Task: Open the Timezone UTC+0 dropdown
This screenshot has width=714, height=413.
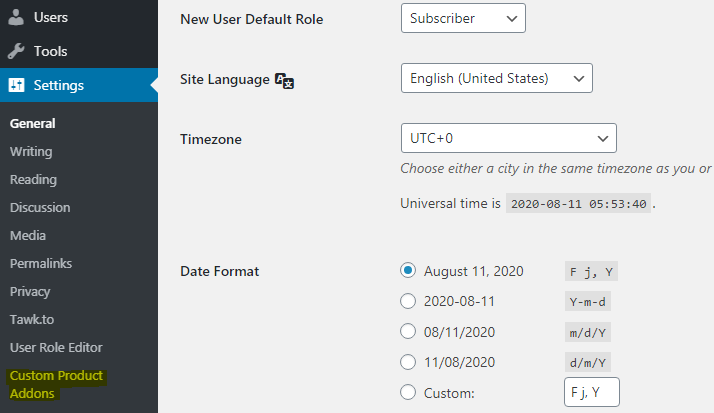Action: click(x=508, y=137)
